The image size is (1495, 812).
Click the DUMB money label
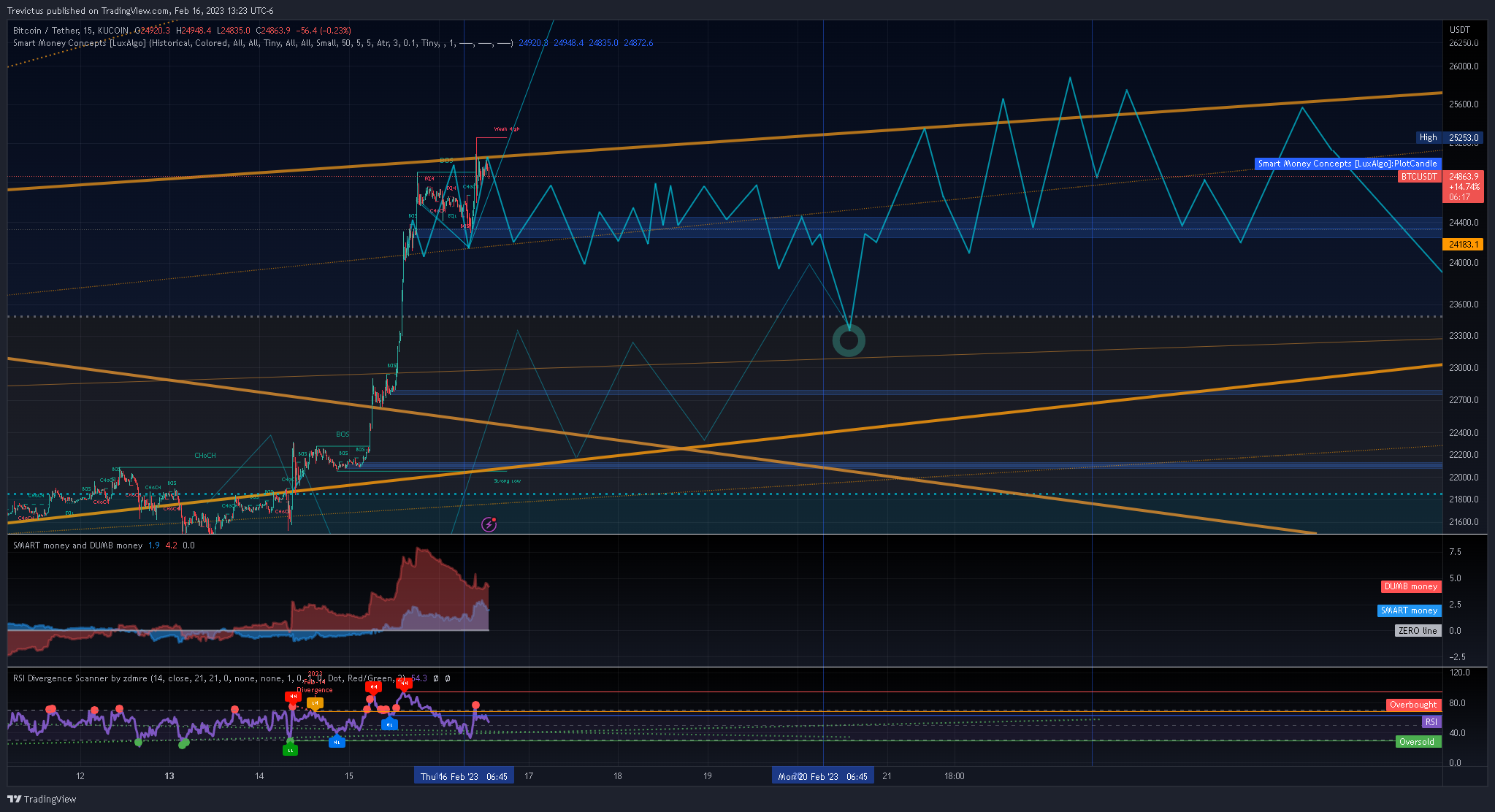click(x=1411, y=586)
